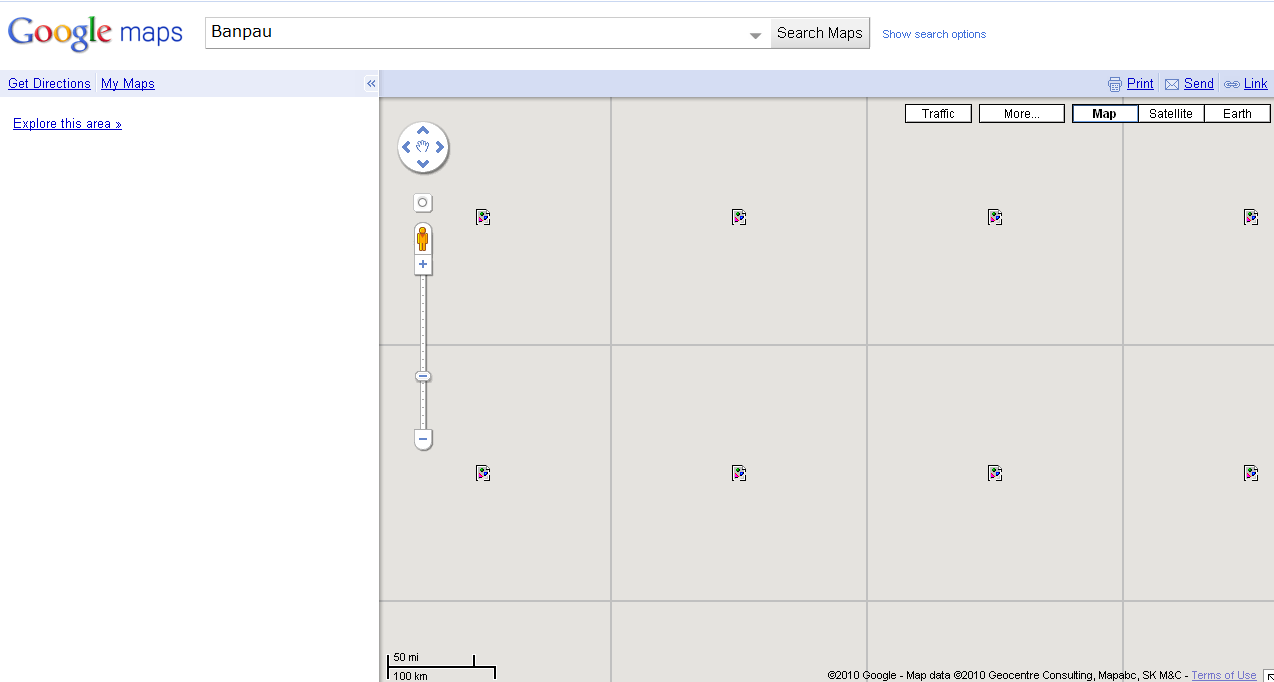Select the Street View Pegman icon

coord(423,239)
